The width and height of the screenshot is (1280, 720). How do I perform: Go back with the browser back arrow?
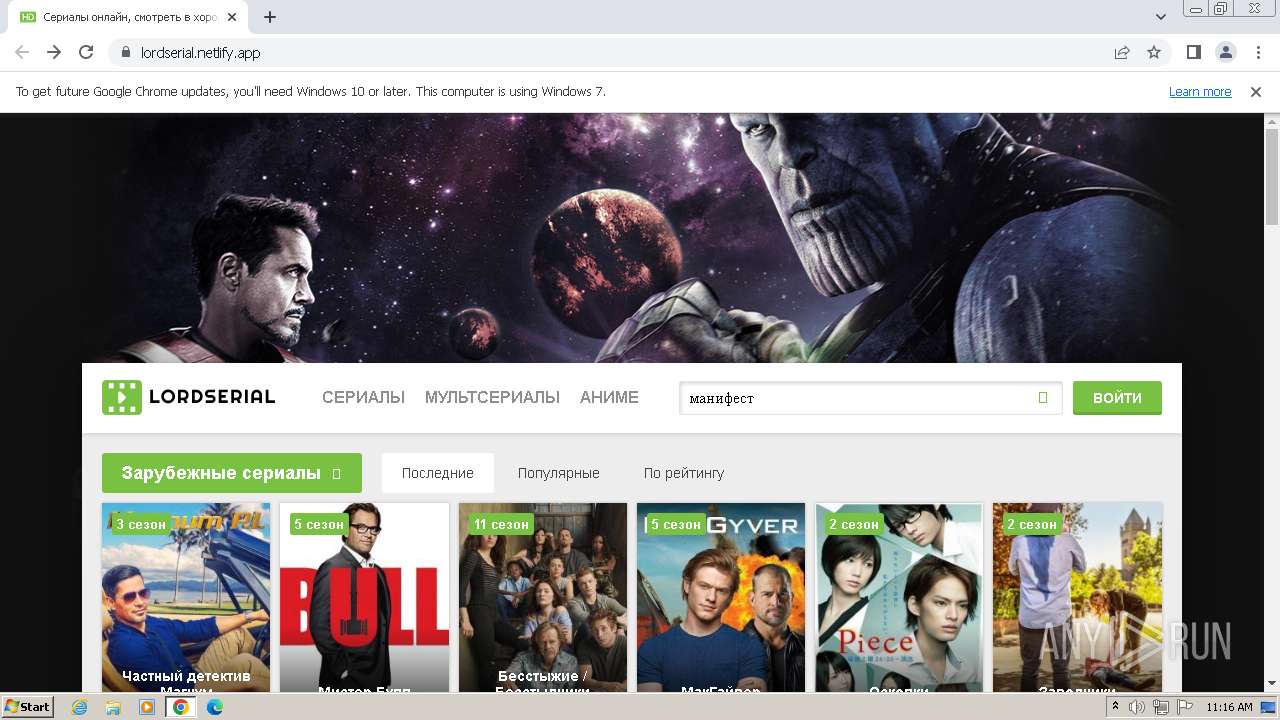pyautogui.click(x=22, y=52)
